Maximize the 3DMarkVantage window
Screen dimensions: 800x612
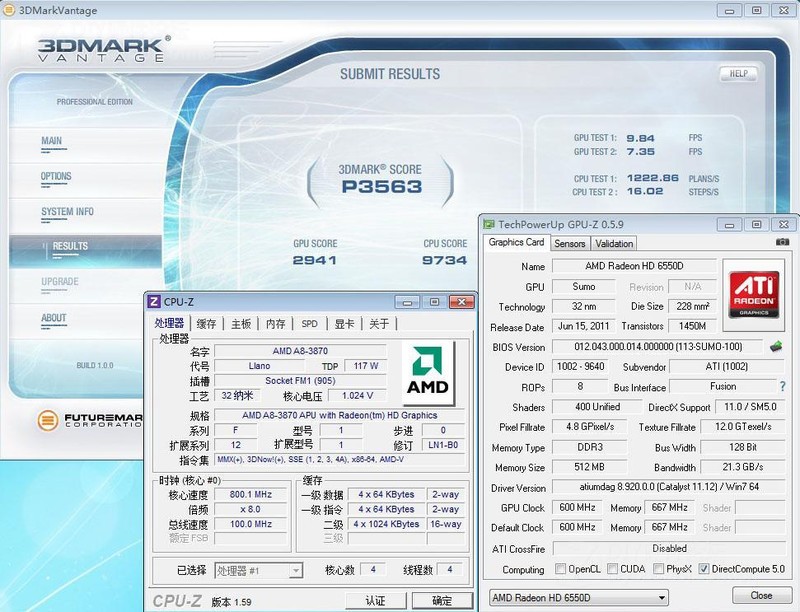(x=757, y=10)
